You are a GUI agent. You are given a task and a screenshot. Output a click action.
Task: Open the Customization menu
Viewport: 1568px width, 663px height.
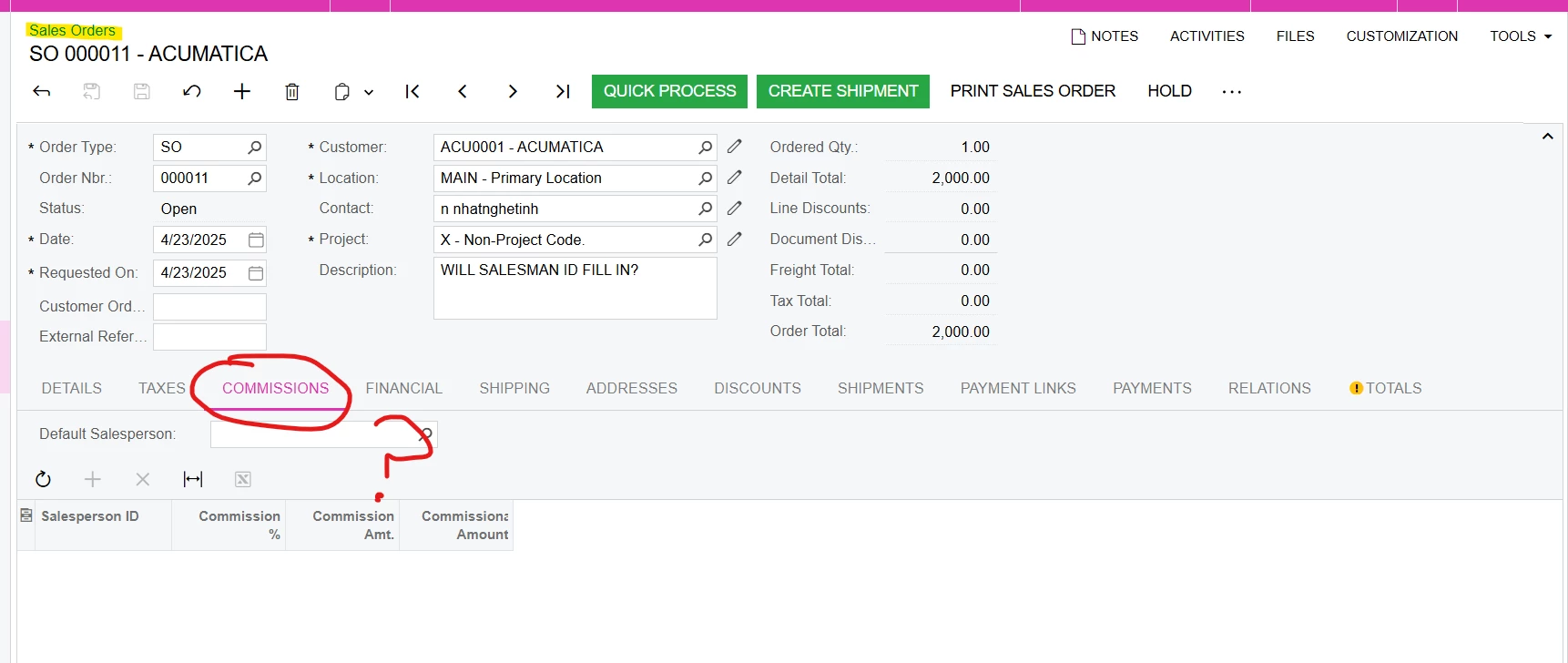1402,36
